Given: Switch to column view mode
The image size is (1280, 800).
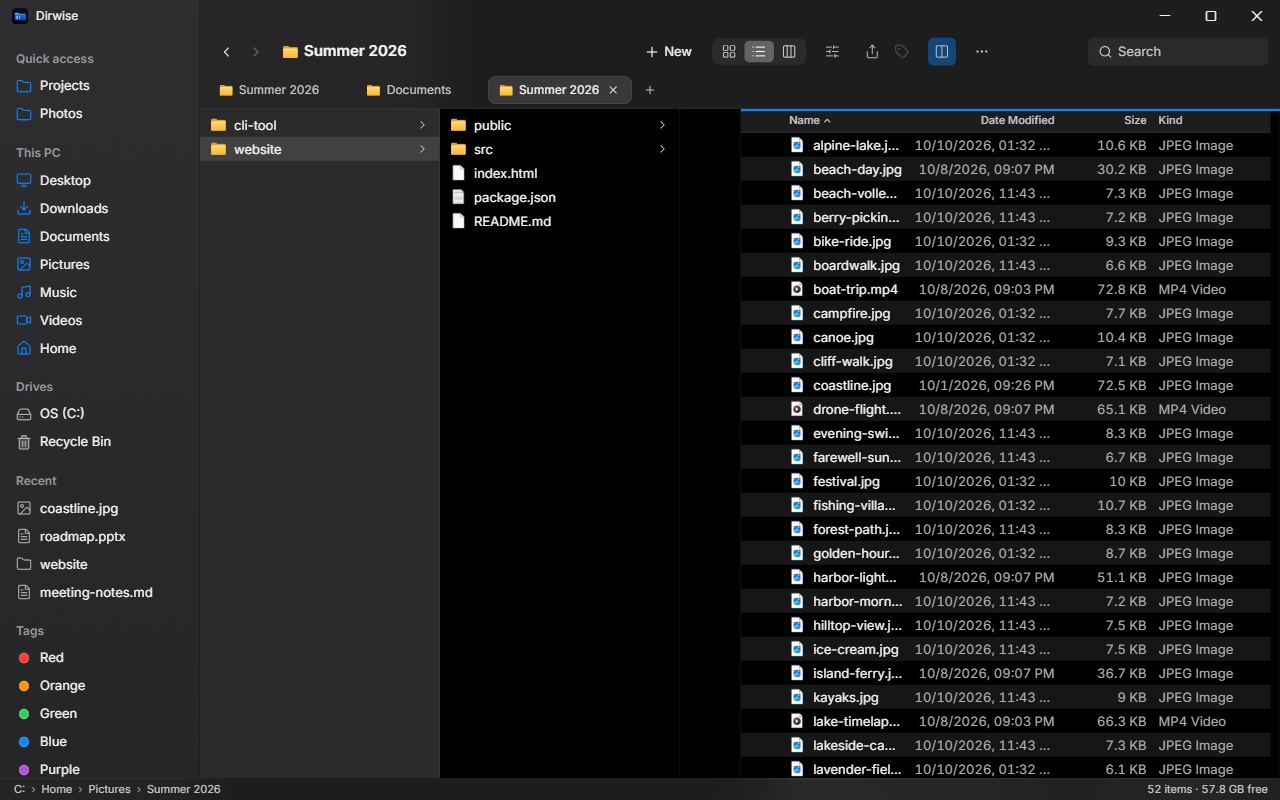Looking at the screenshot, I should point(789,52).
